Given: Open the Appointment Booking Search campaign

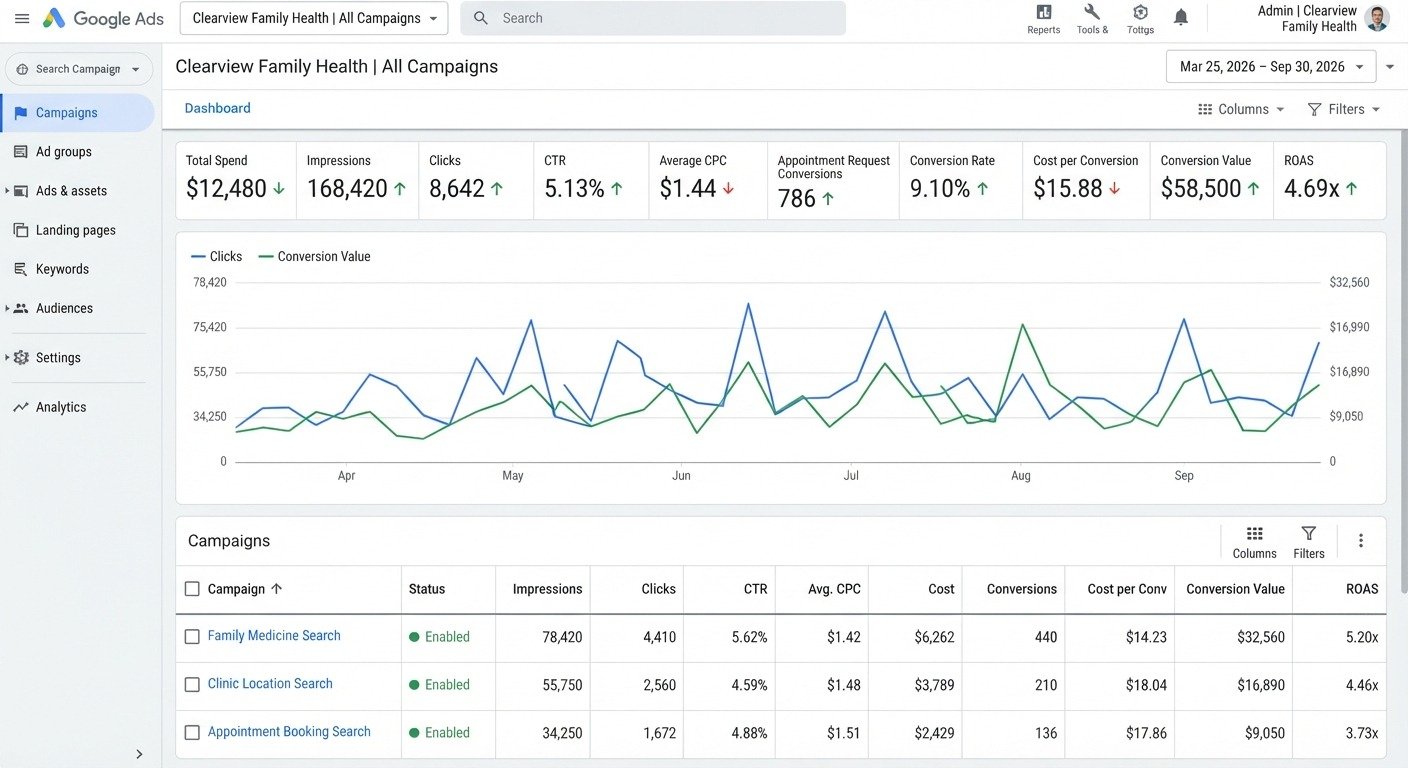Looking at the screenshot, I should pyautogui.click(x=289, y=732).
